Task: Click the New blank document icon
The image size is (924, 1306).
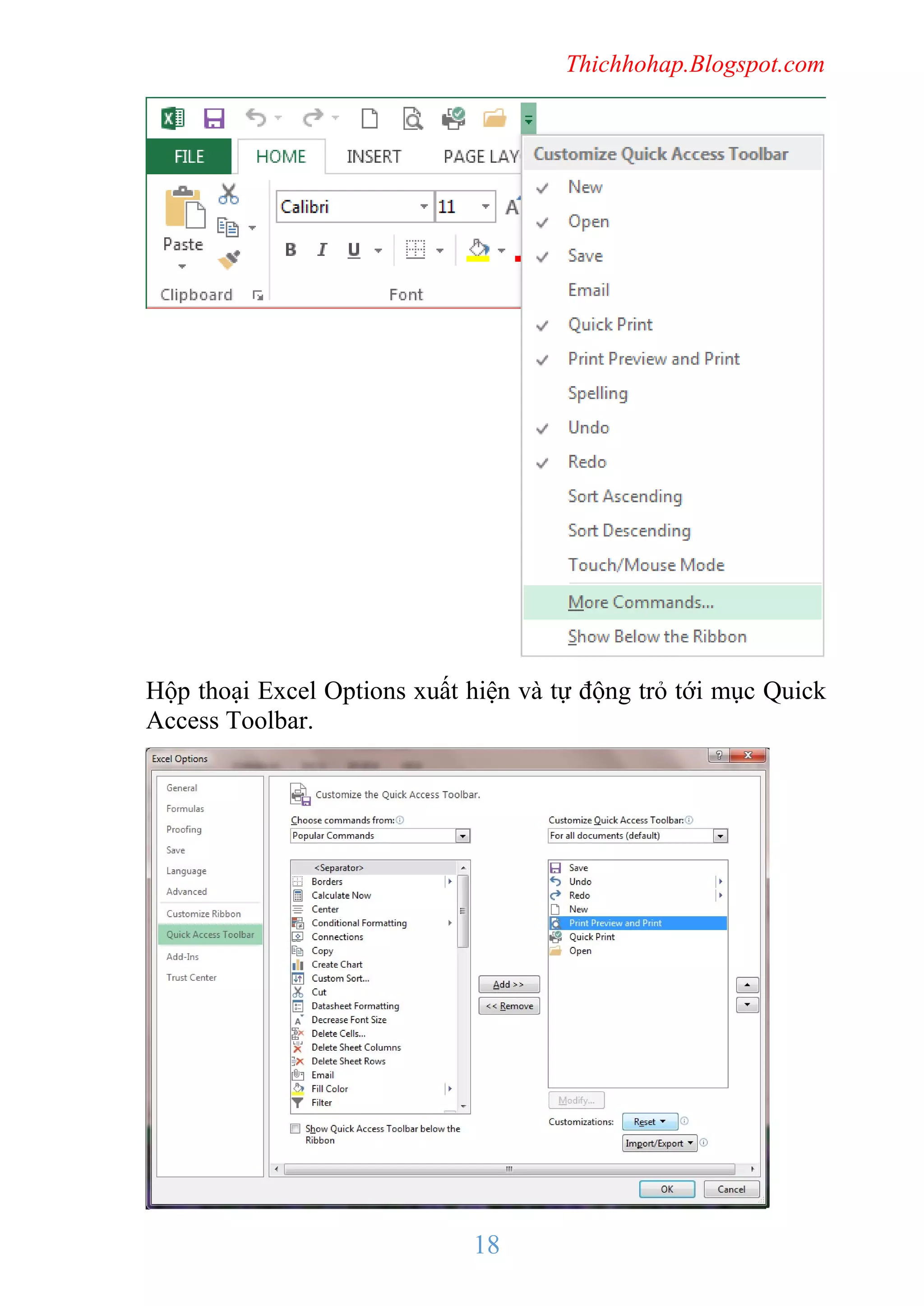Action: (x=370, y=118)
